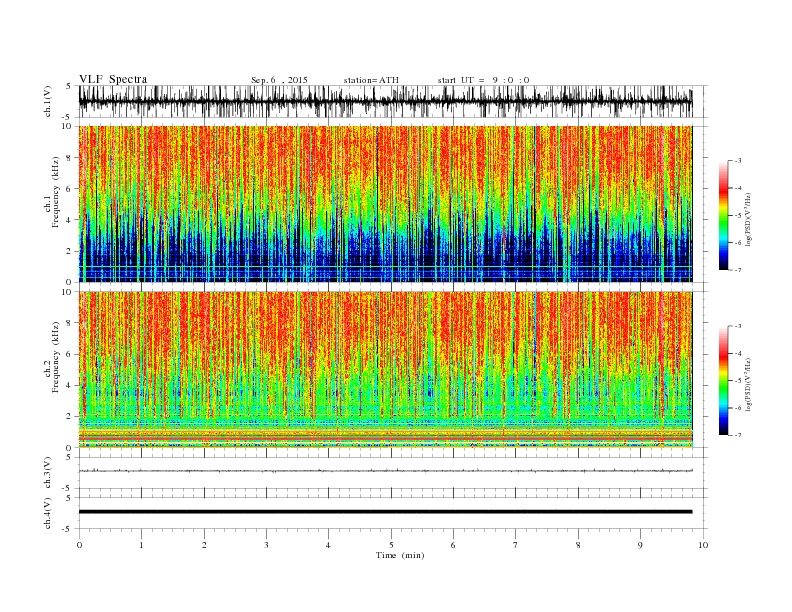Click the ch.1 spectrogram color scale bar
The height and width of the screenshot is (612, 792).
(x=724, y=216)
